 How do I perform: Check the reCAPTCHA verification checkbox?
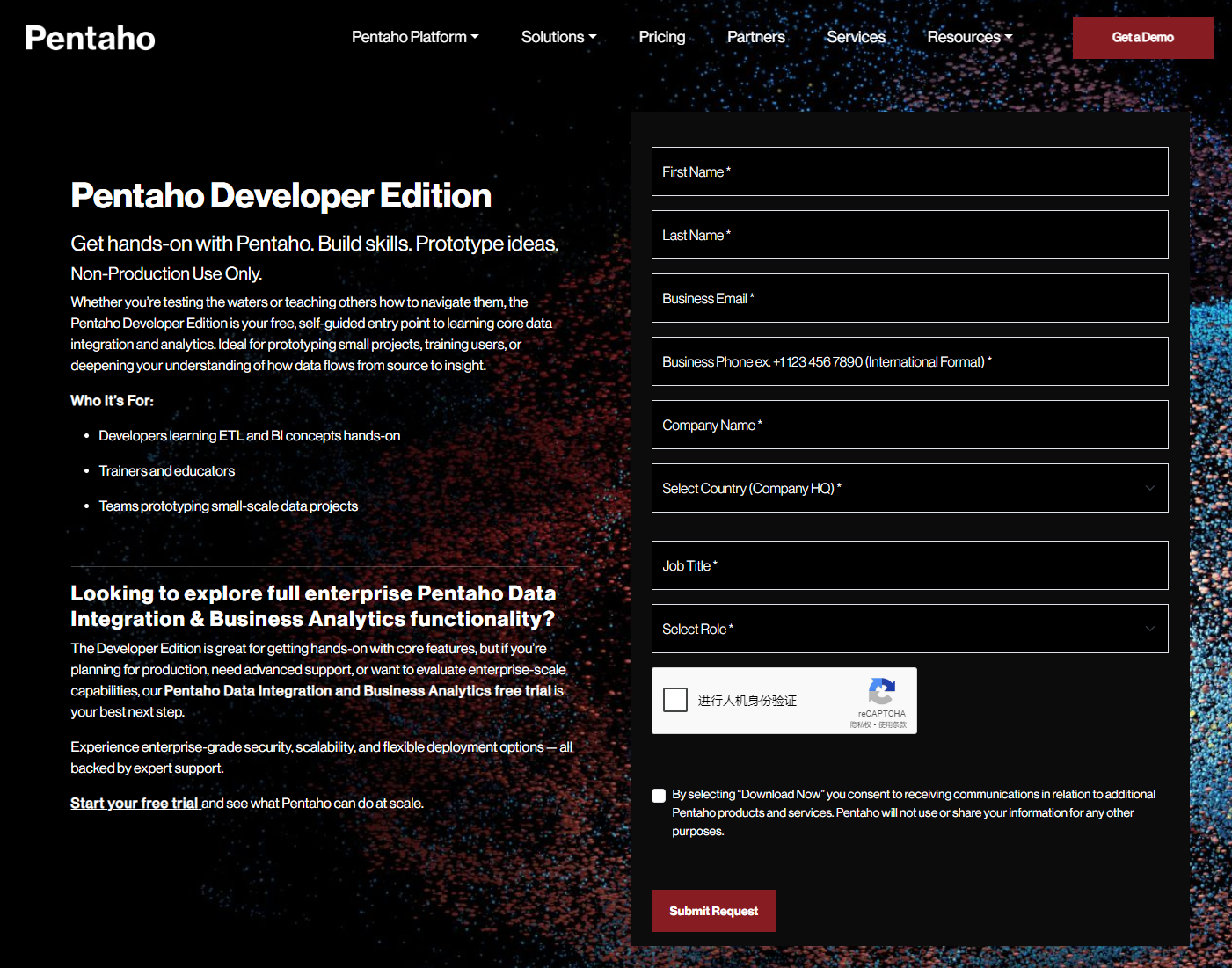(x=675, y=700)
